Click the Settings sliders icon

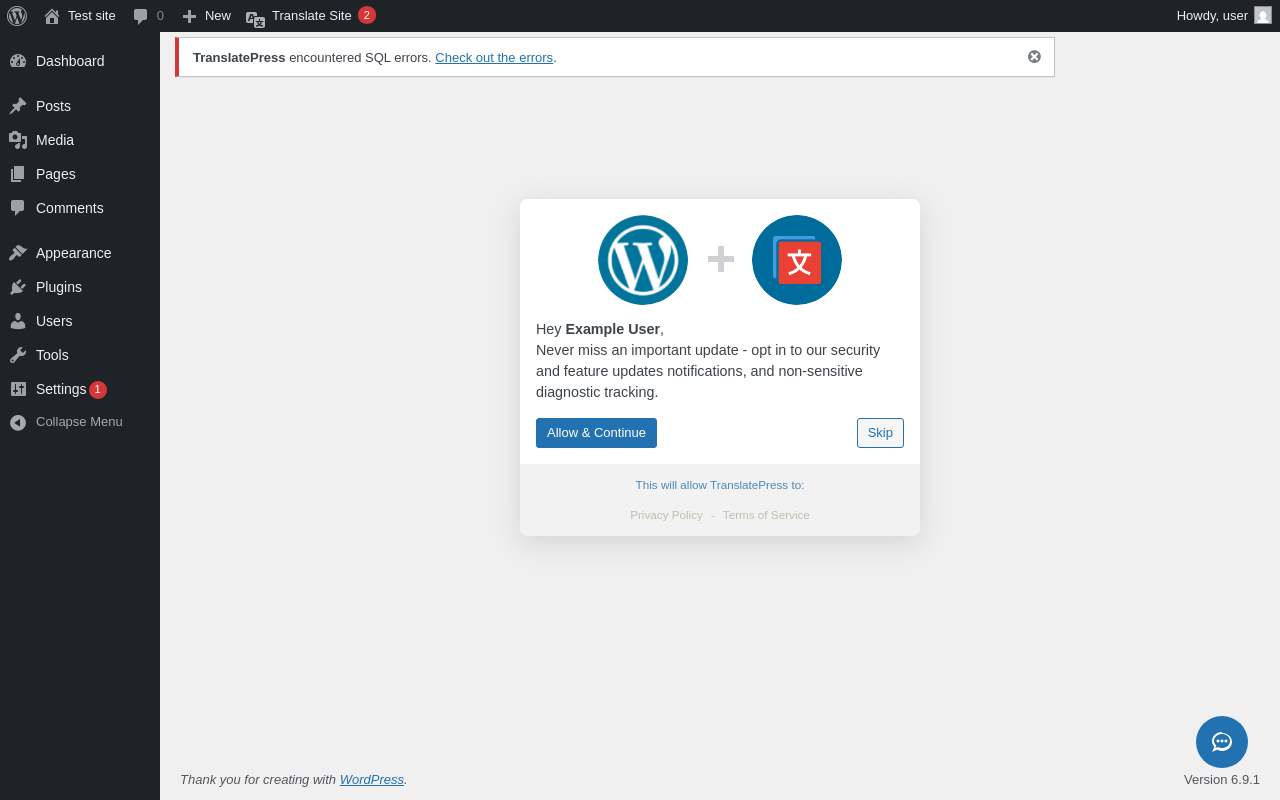[18, 389]
